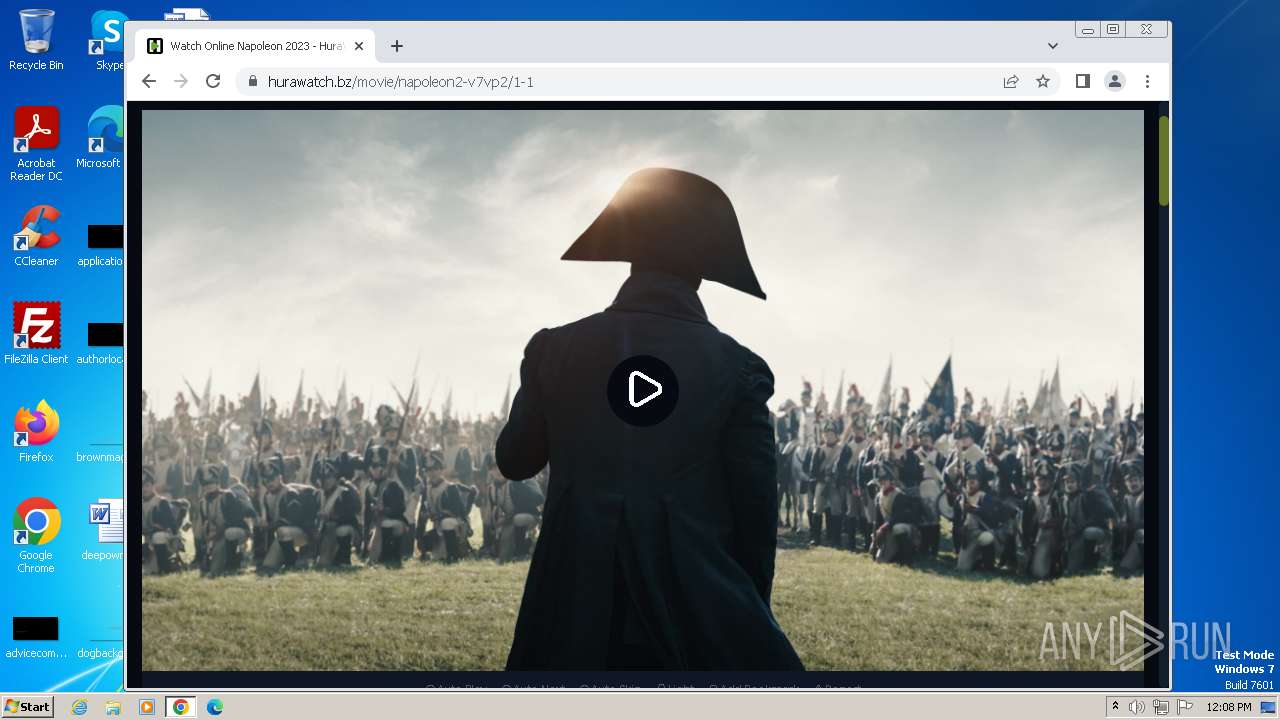Go back to previous page

149,81
